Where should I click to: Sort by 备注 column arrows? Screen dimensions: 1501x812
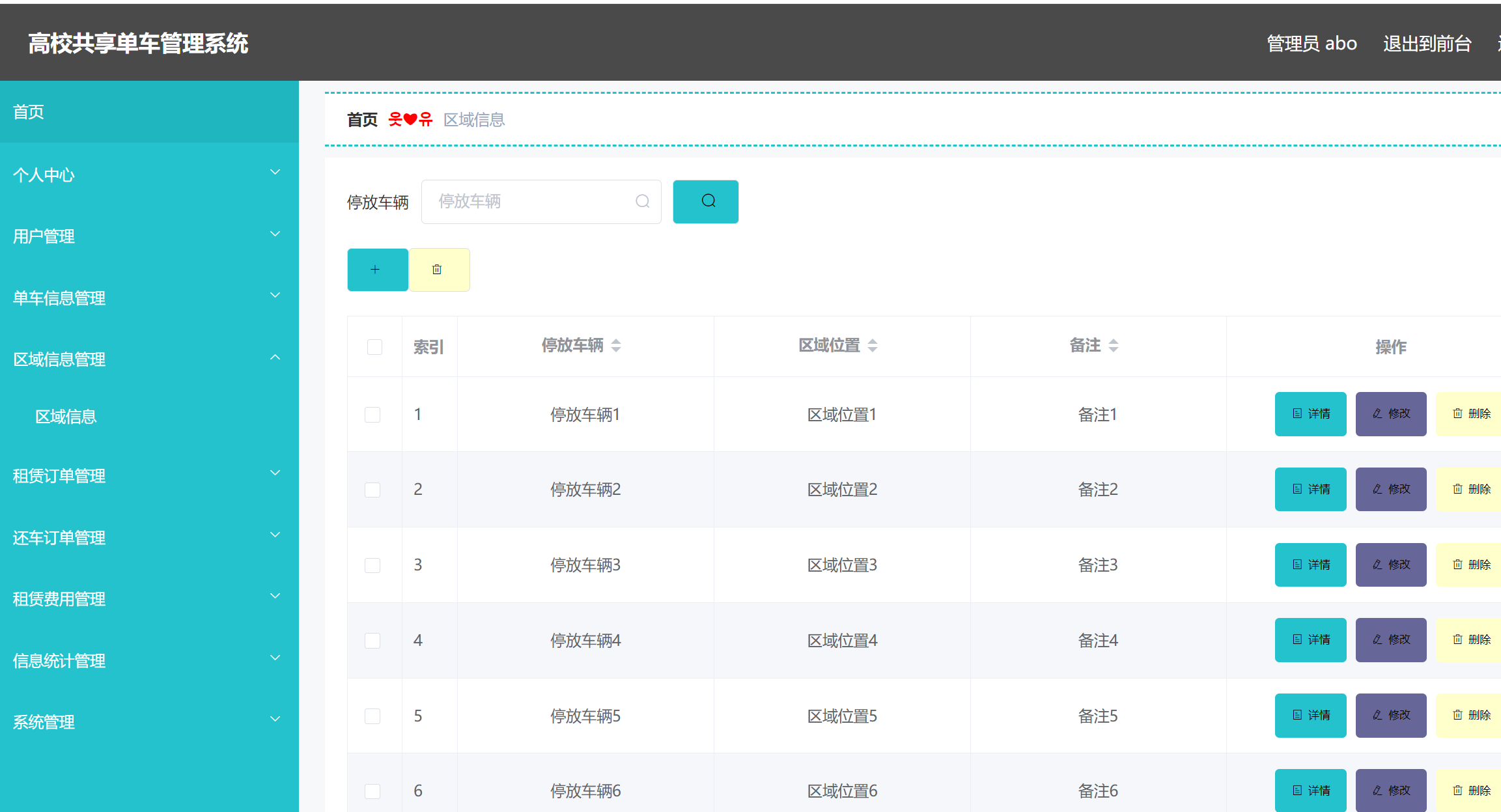[x=1114, y=346]
